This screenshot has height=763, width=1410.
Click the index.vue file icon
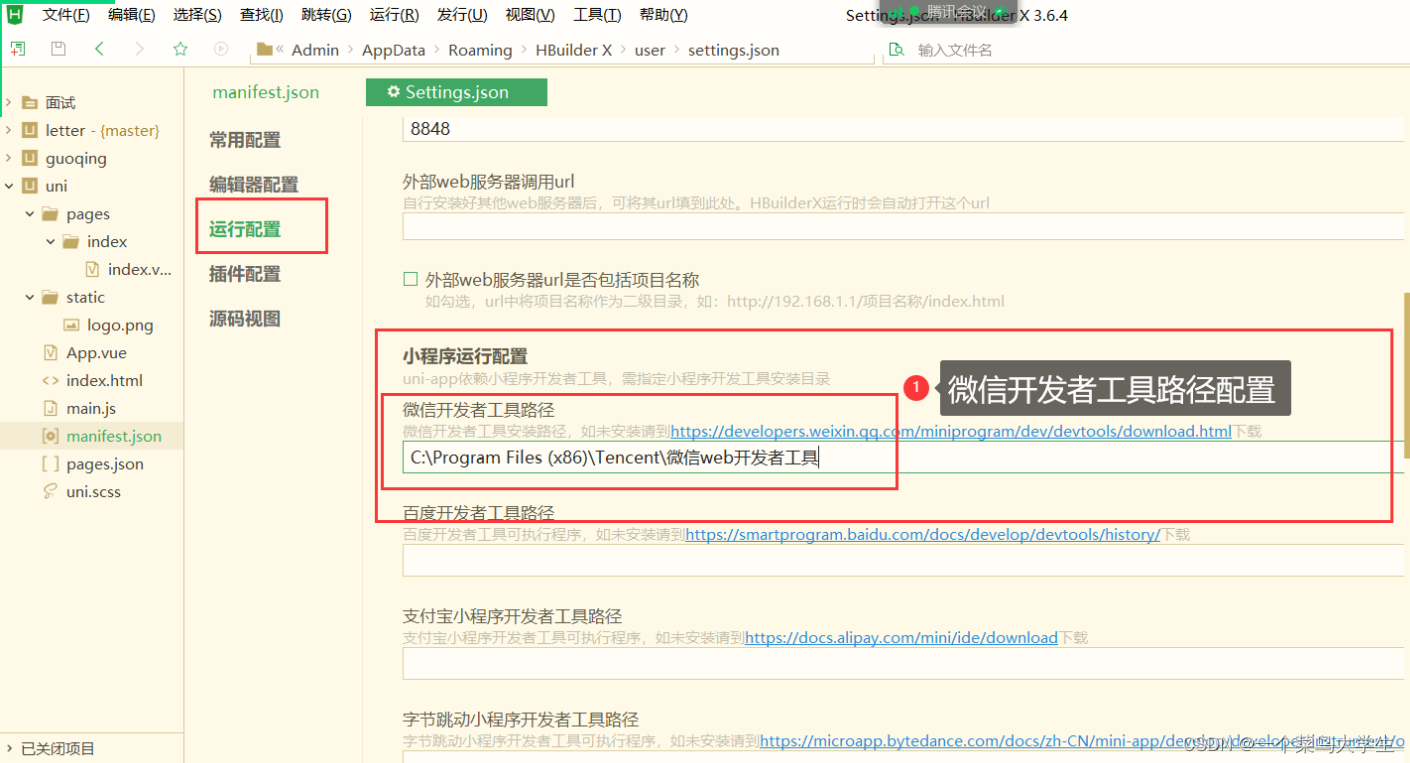click(x=93, y=269)
